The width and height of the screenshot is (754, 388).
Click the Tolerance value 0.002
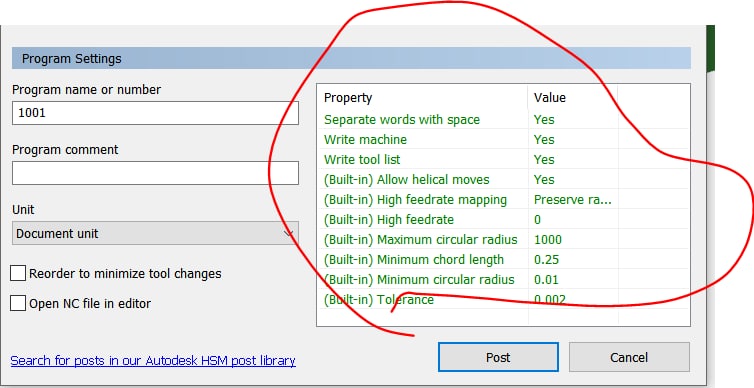click(x=550, y=300)
